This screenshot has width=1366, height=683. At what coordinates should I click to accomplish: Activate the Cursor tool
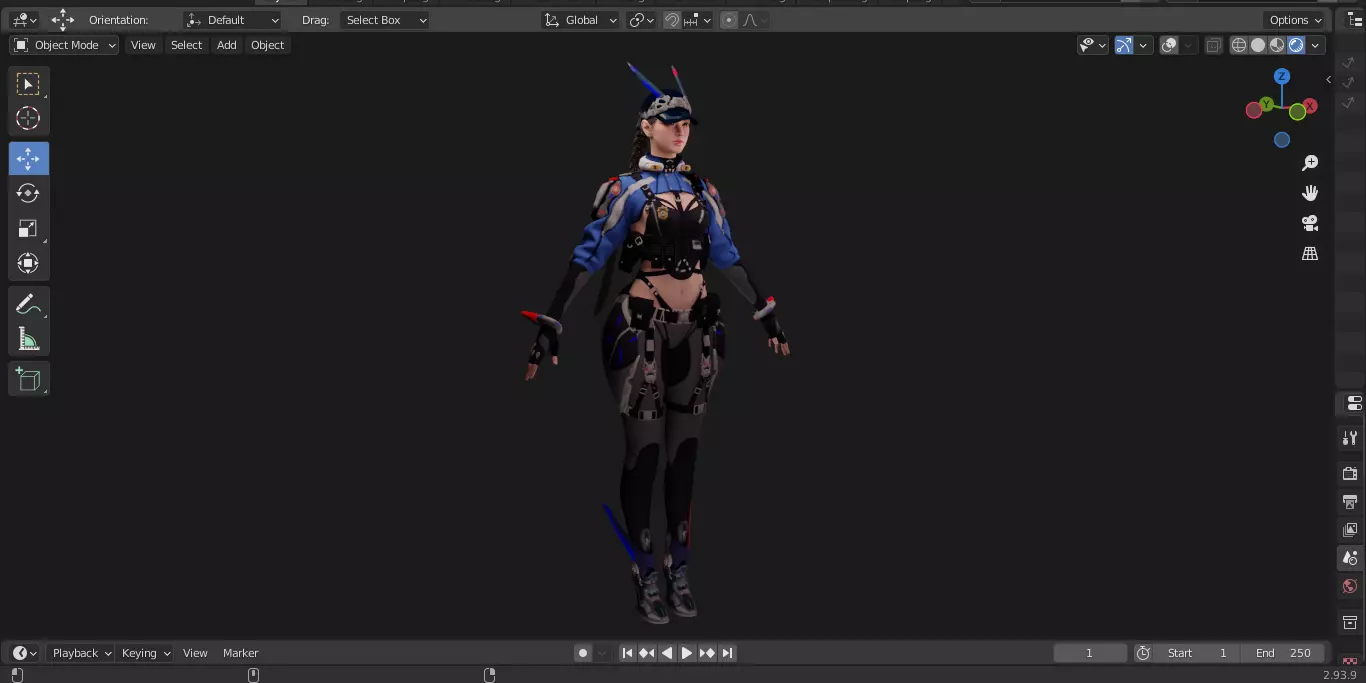pyautogui.click(x=28, y=118)
